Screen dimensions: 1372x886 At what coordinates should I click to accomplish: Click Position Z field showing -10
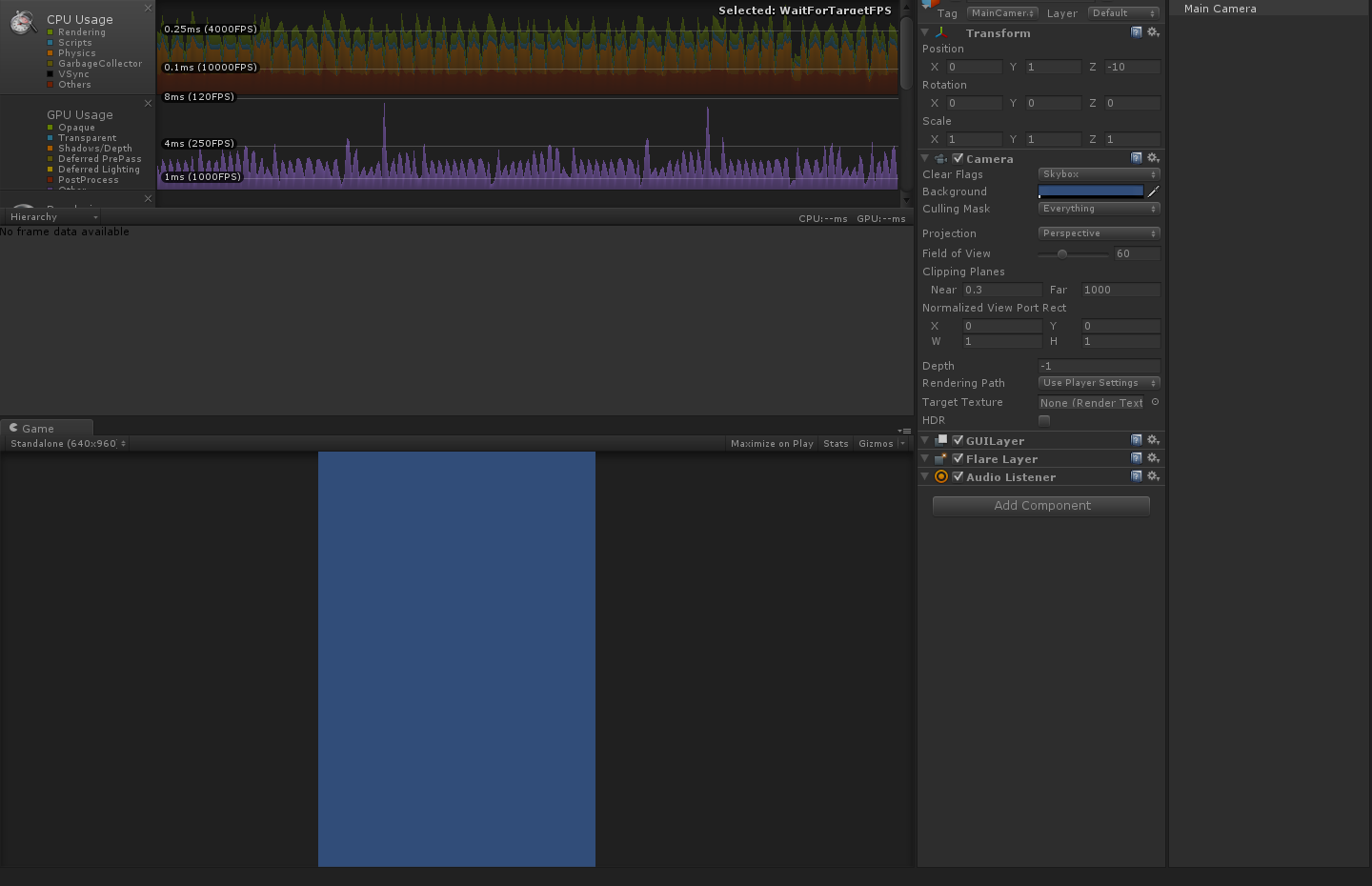click(x=1133, y=67)
